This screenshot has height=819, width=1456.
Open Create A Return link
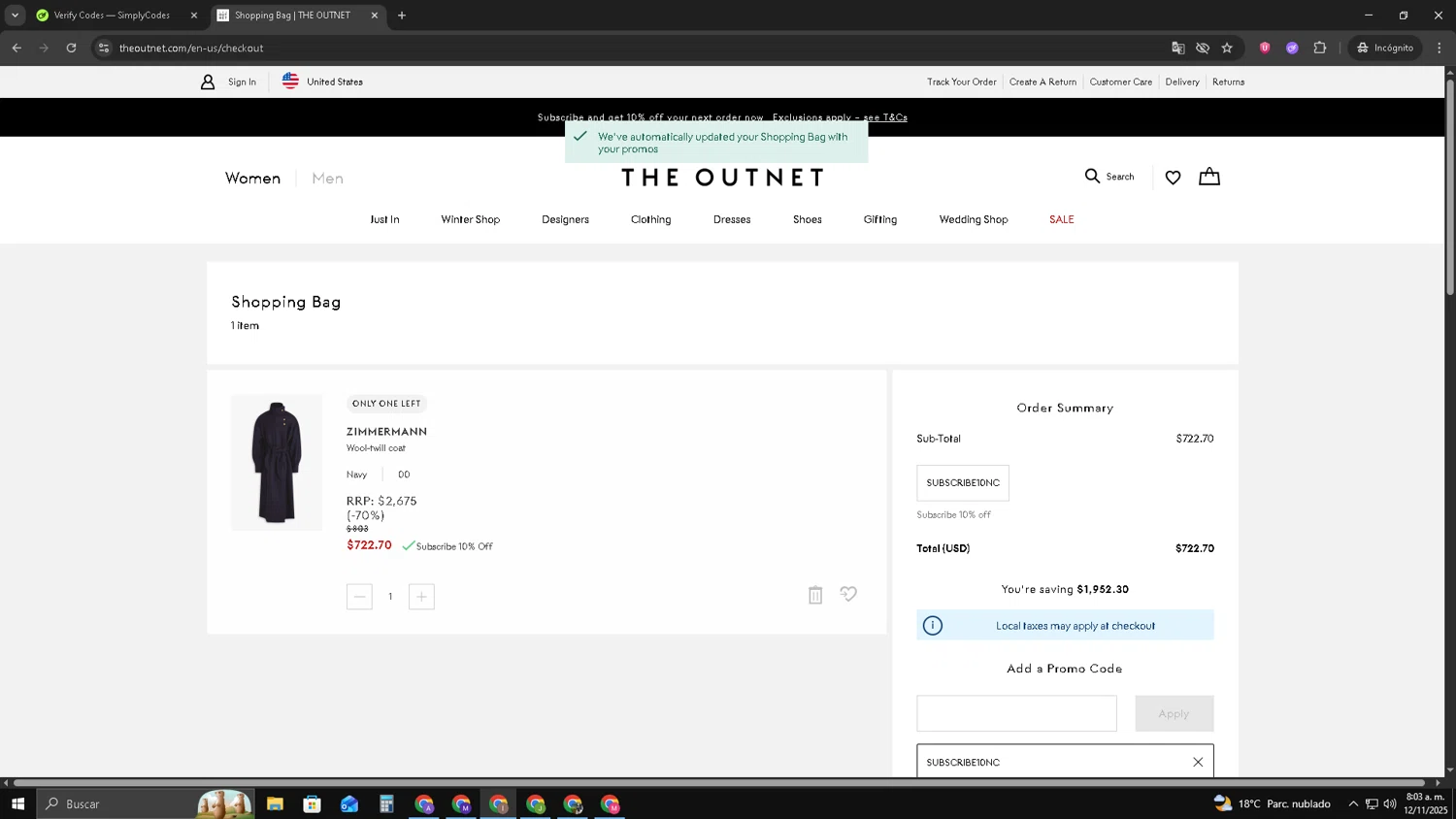tap(1042, 82)
